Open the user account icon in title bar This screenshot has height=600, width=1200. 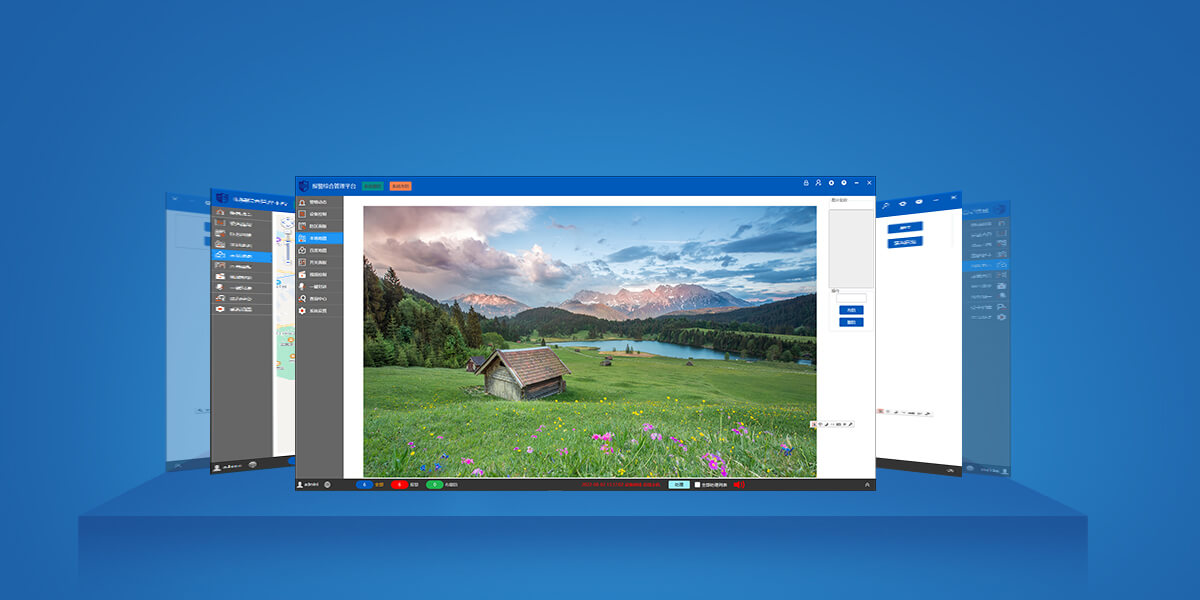(x=818, y=183)
